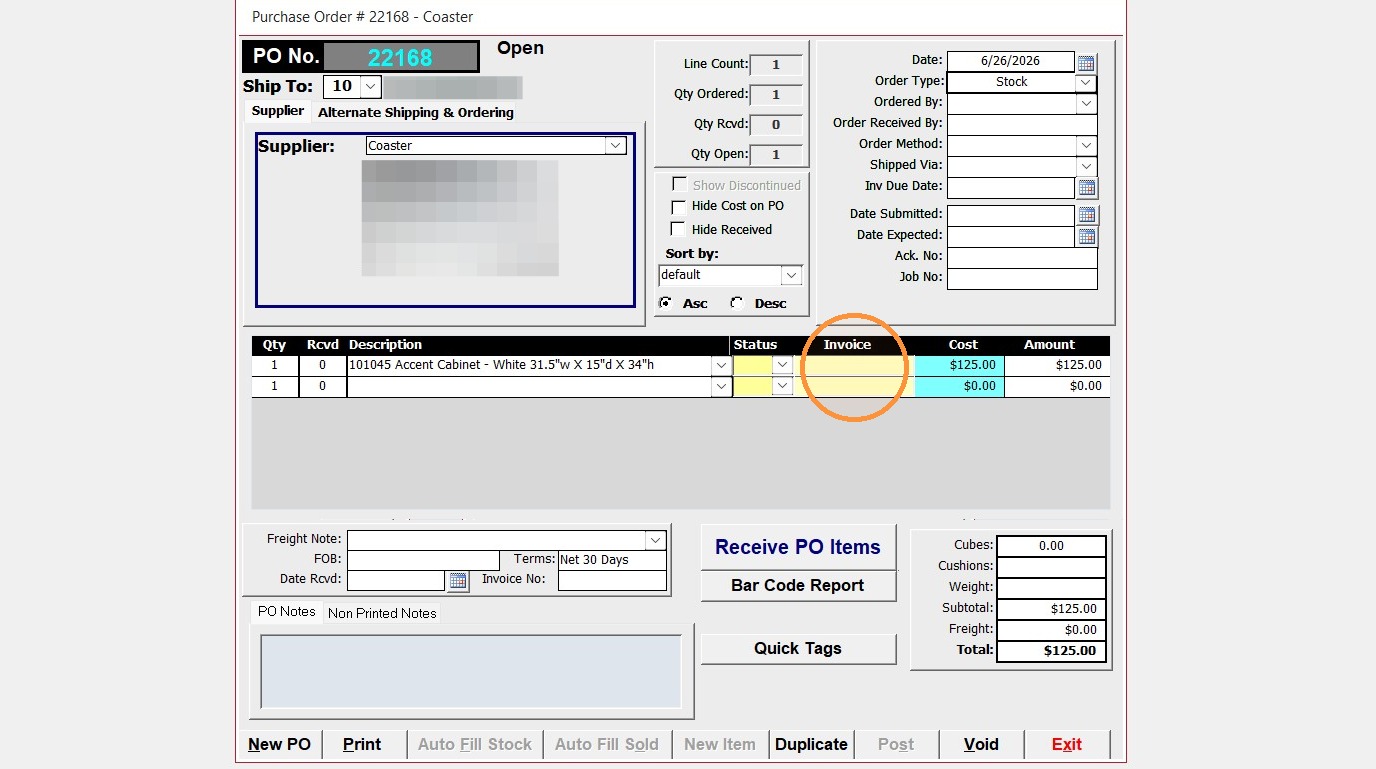Open Status dropdown on the empty second row
The height and width of the screenshot is (769, 1376).
(x=783, y=386)
